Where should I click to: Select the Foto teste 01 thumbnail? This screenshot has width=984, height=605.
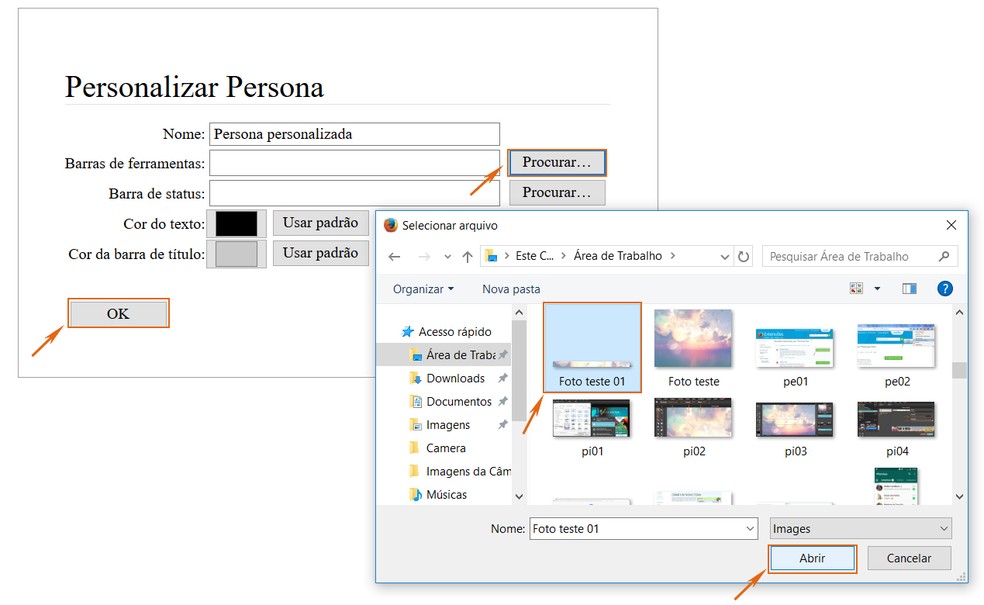point(592,348)
